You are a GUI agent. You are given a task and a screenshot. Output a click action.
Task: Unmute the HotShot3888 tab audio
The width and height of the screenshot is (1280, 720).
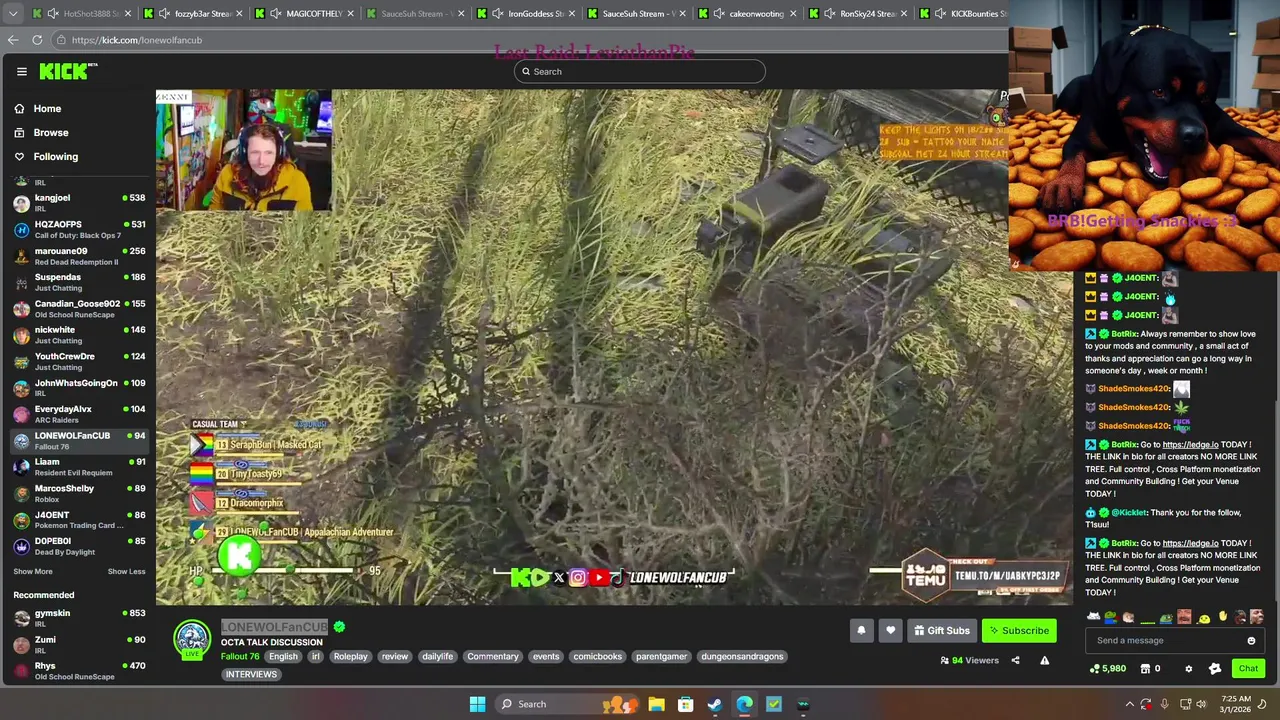[53, 14]
